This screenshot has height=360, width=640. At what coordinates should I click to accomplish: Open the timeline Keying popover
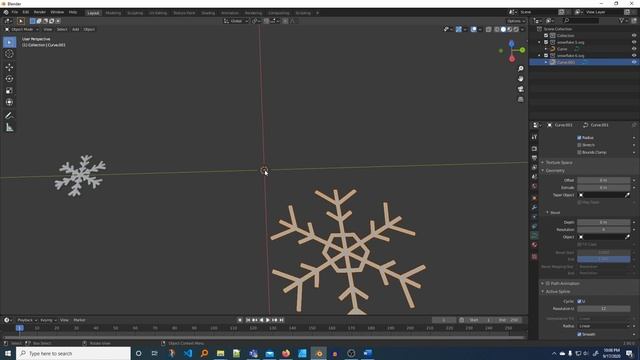[48, 320]
